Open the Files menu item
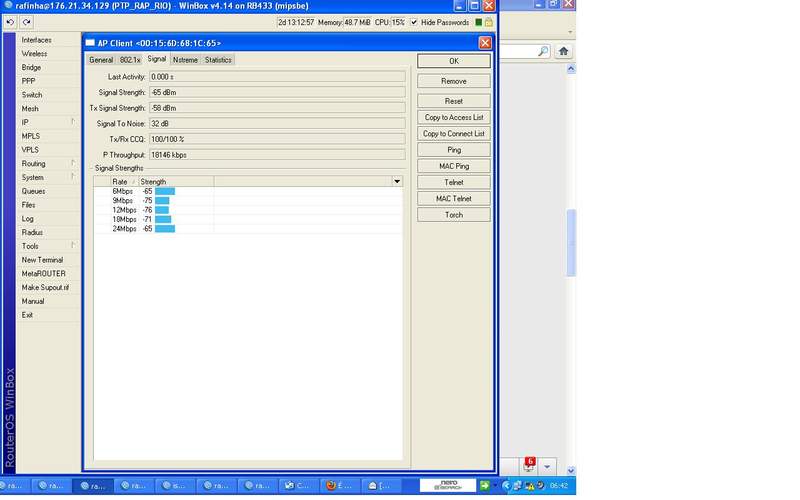Screen dimensions: 800x500 click(29, 205)
